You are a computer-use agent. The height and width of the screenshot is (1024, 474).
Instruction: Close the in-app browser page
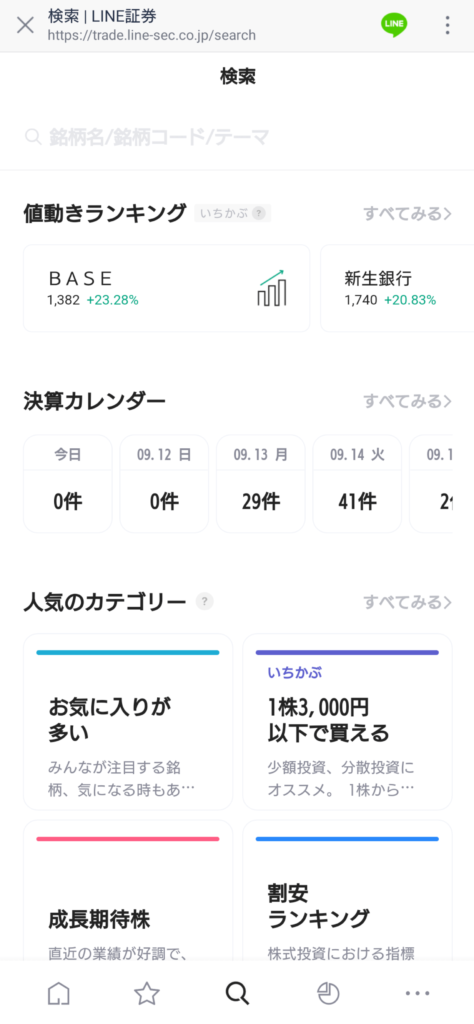(25, 25)
